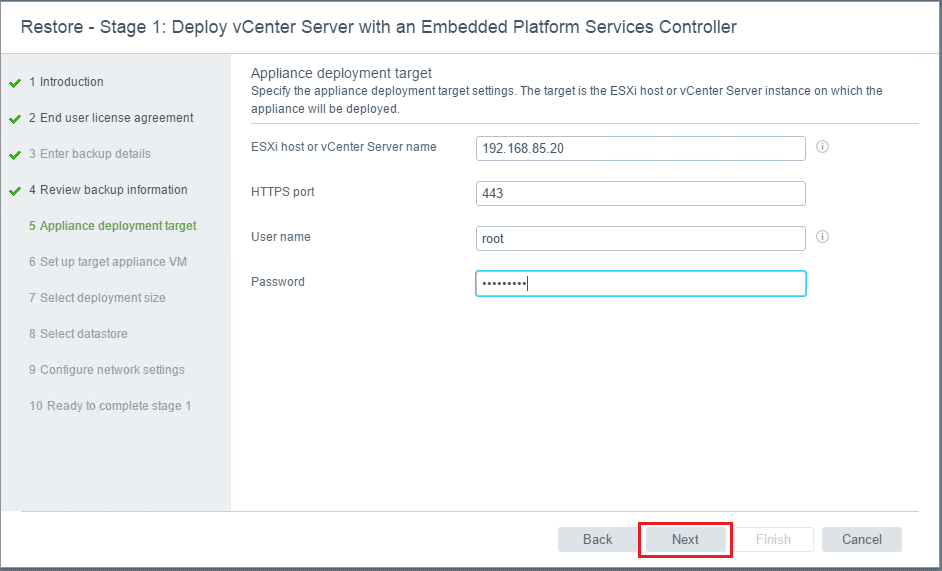Open step 2 End user license agreement
The image size is (942, 571).
(x=111, y=118)
